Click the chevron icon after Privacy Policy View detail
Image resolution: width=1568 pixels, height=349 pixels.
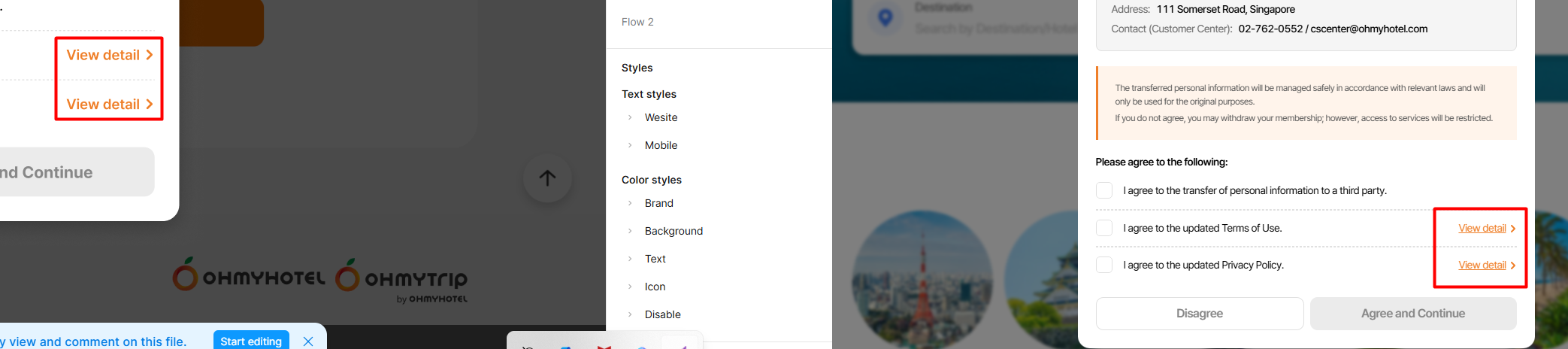1512,266
